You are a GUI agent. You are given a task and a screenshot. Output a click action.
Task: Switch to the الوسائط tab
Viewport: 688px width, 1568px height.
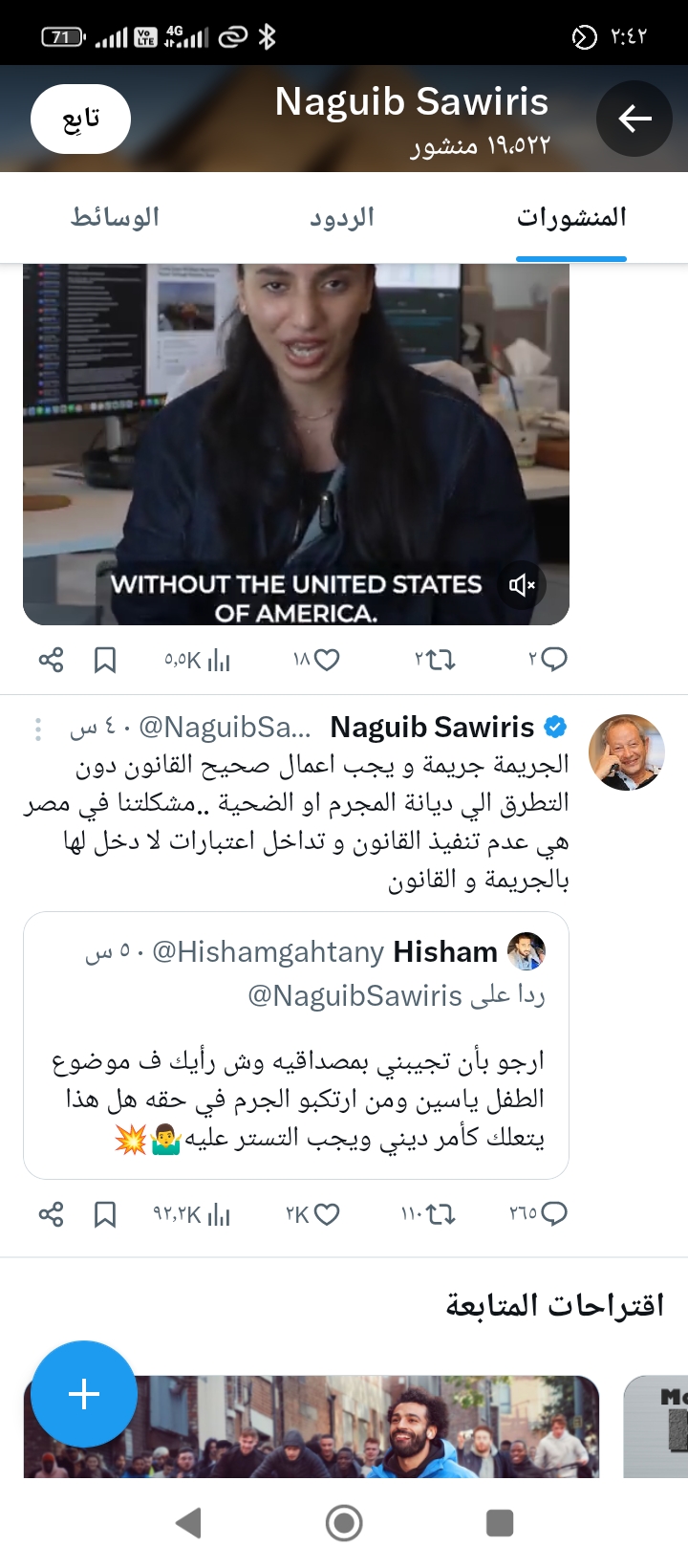pyautogui.click(x=115, y=218)
